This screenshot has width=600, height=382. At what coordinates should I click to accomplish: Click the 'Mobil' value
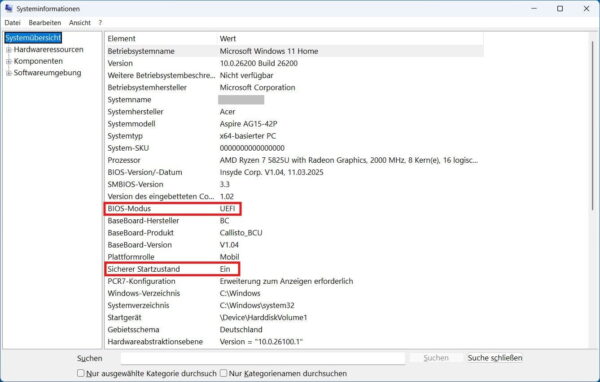(x=229, y=257)
